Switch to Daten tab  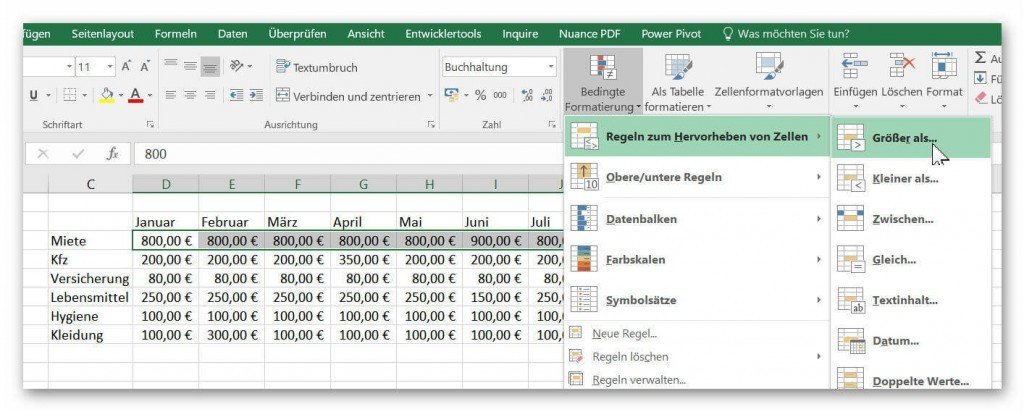coord(232,34)
